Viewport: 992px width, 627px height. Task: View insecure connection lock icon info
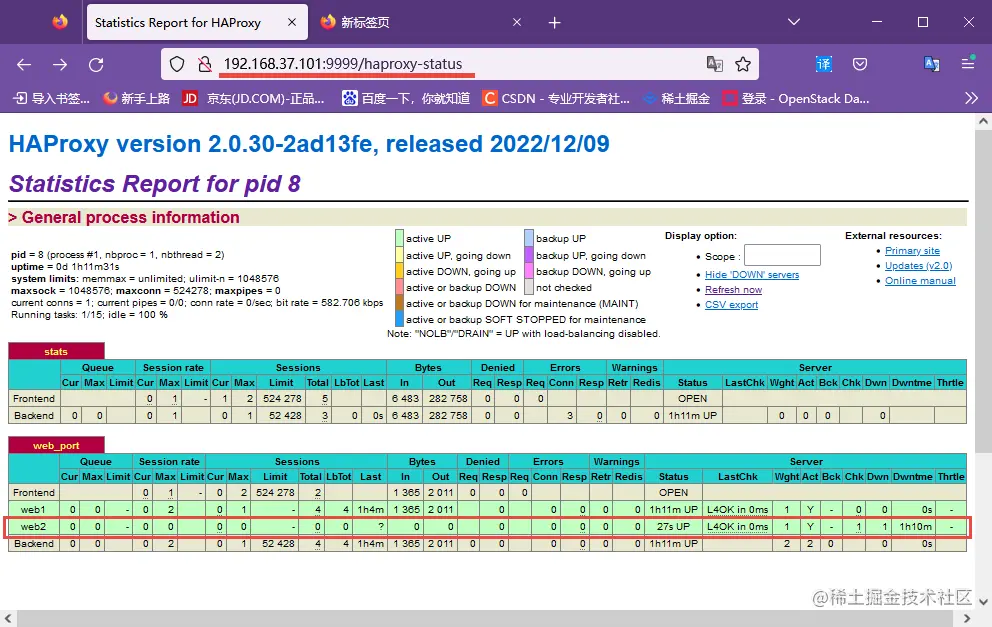tap(204, 64)
